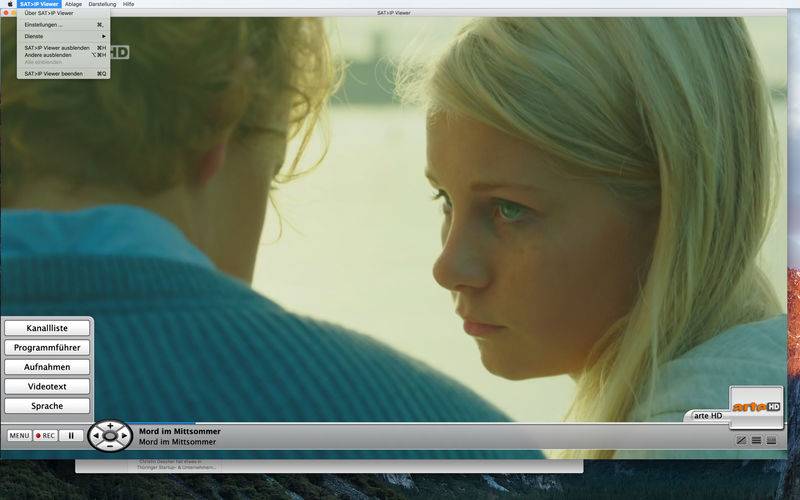
Task: Click the bottom-bar layout icon
Action: click(x=771, y=440)
